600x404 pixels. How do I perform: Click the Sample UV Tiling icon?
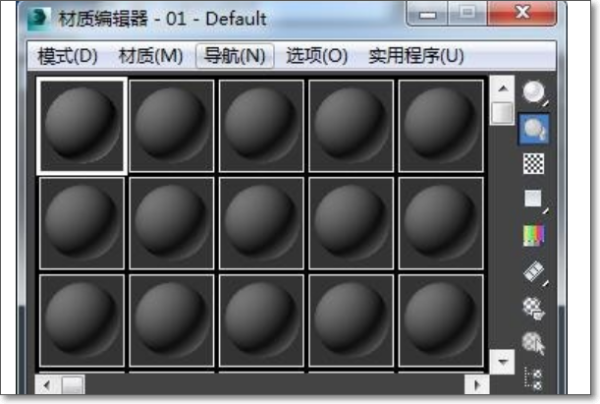[x=535, y=200]
